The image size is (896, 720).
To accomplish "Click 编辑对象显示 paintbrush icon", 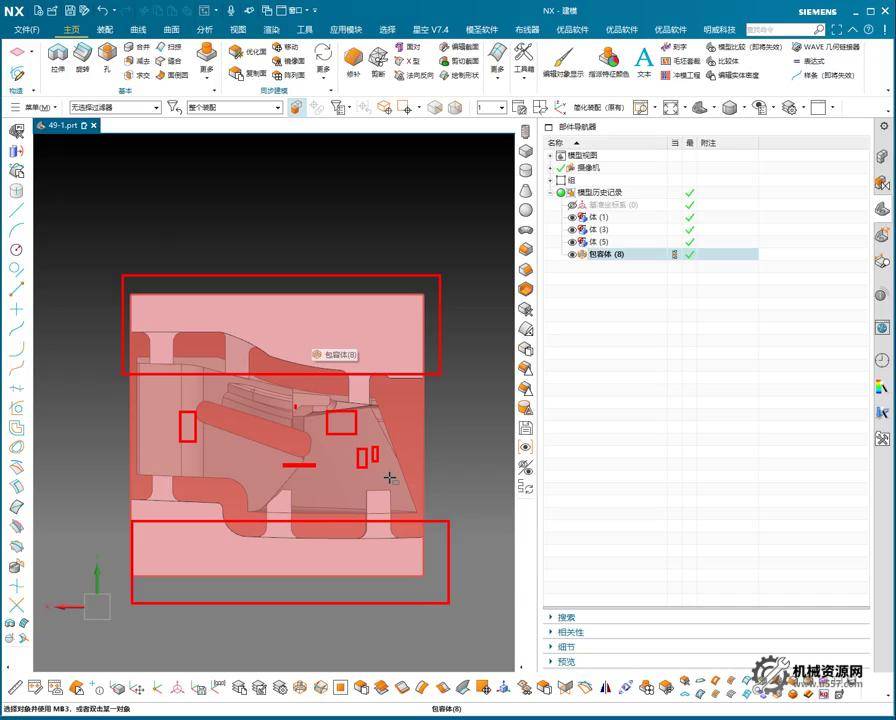I will [563, 59].
